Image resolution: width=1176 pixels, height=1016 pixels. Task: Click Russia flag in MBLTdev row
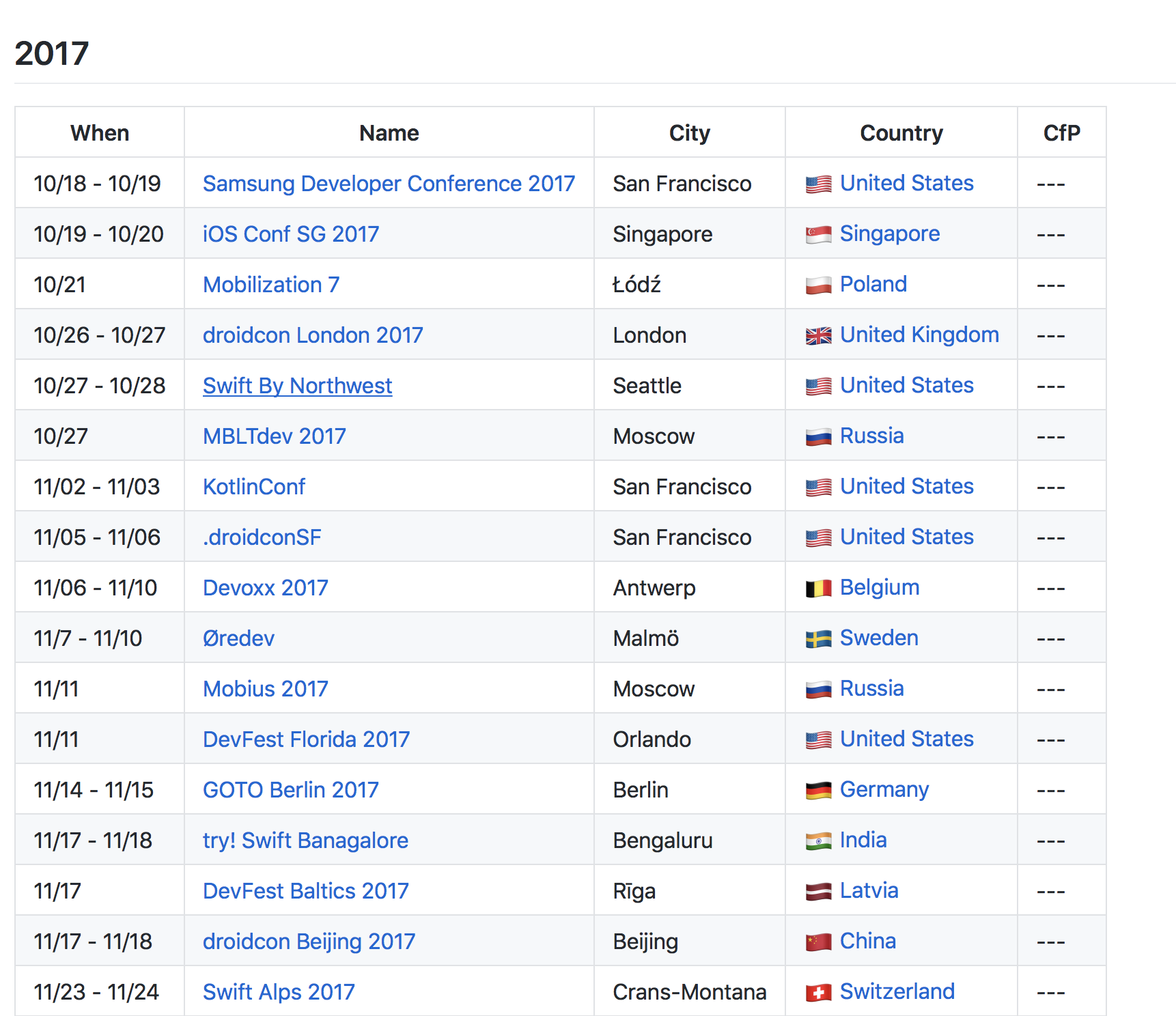coord(818,437)
